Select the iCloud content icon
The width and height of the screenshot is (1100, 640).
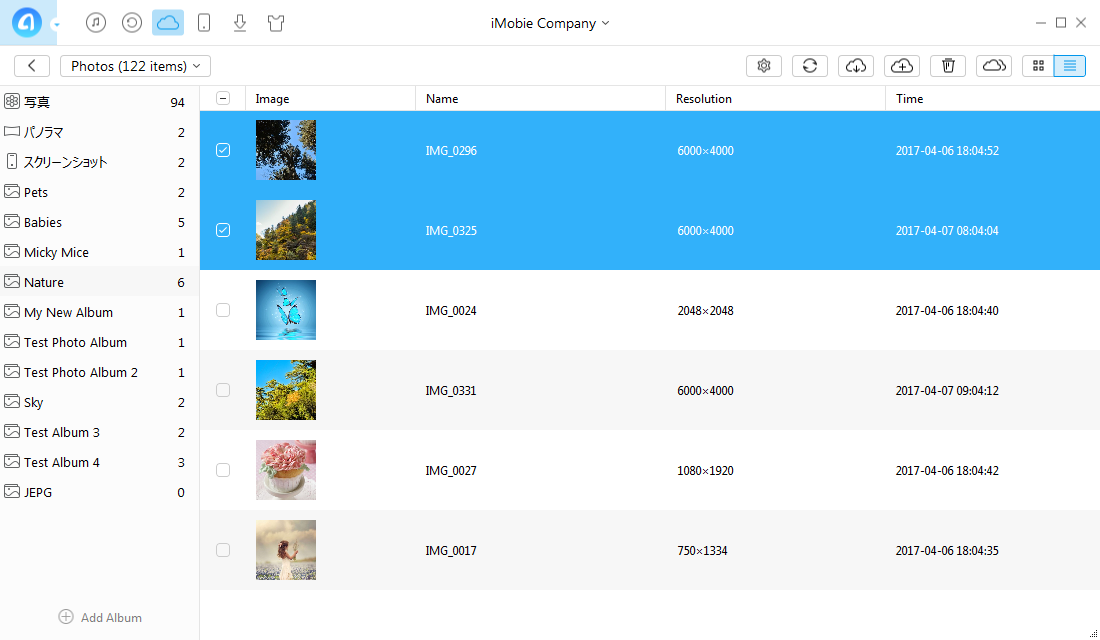(168, 22)
